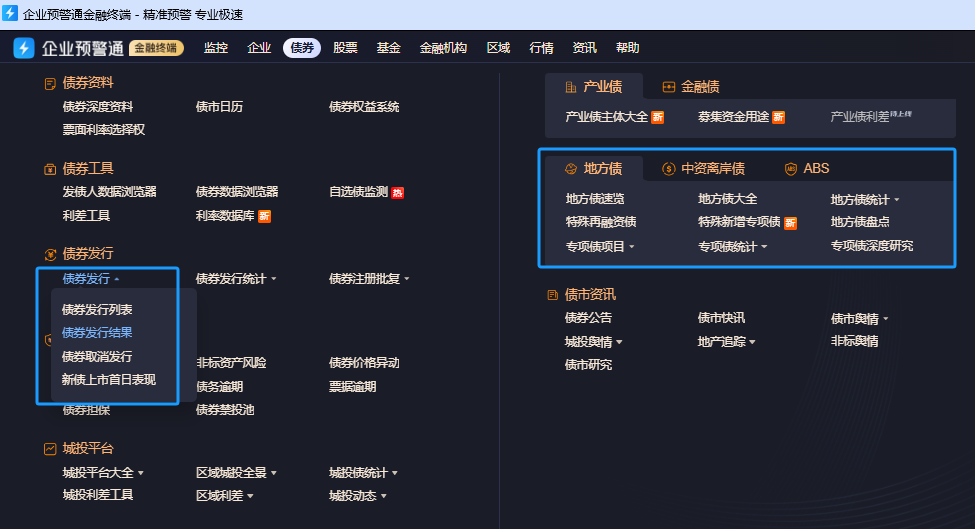Go to 债券权益系统
975x529 pixels.
click(364, 107)
